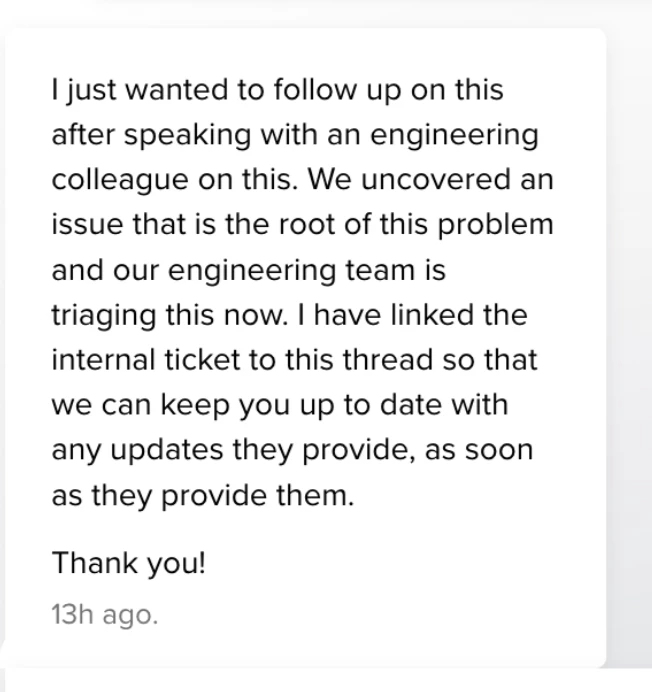Screen dimensions: 652x692
Task: Click the "Thank you!" closing line
Action: click(128, 564)
